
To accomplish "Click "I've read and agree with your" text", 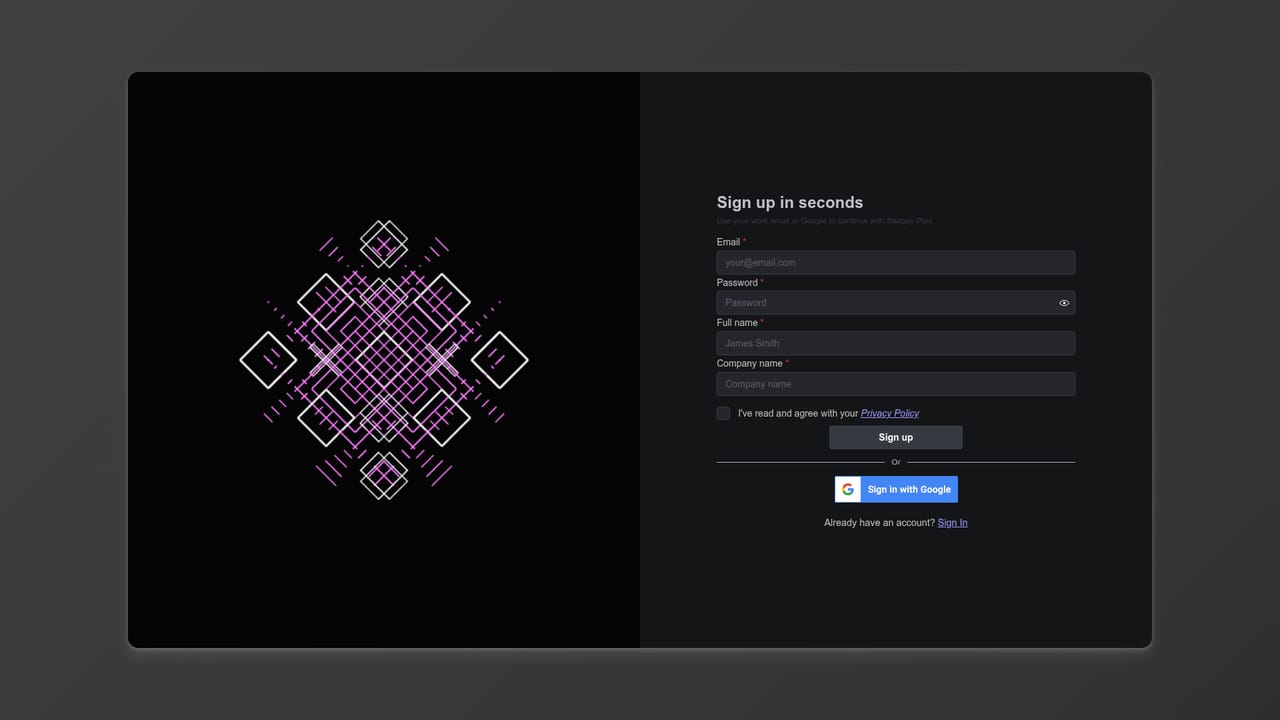I will click(x=798, y=413).
